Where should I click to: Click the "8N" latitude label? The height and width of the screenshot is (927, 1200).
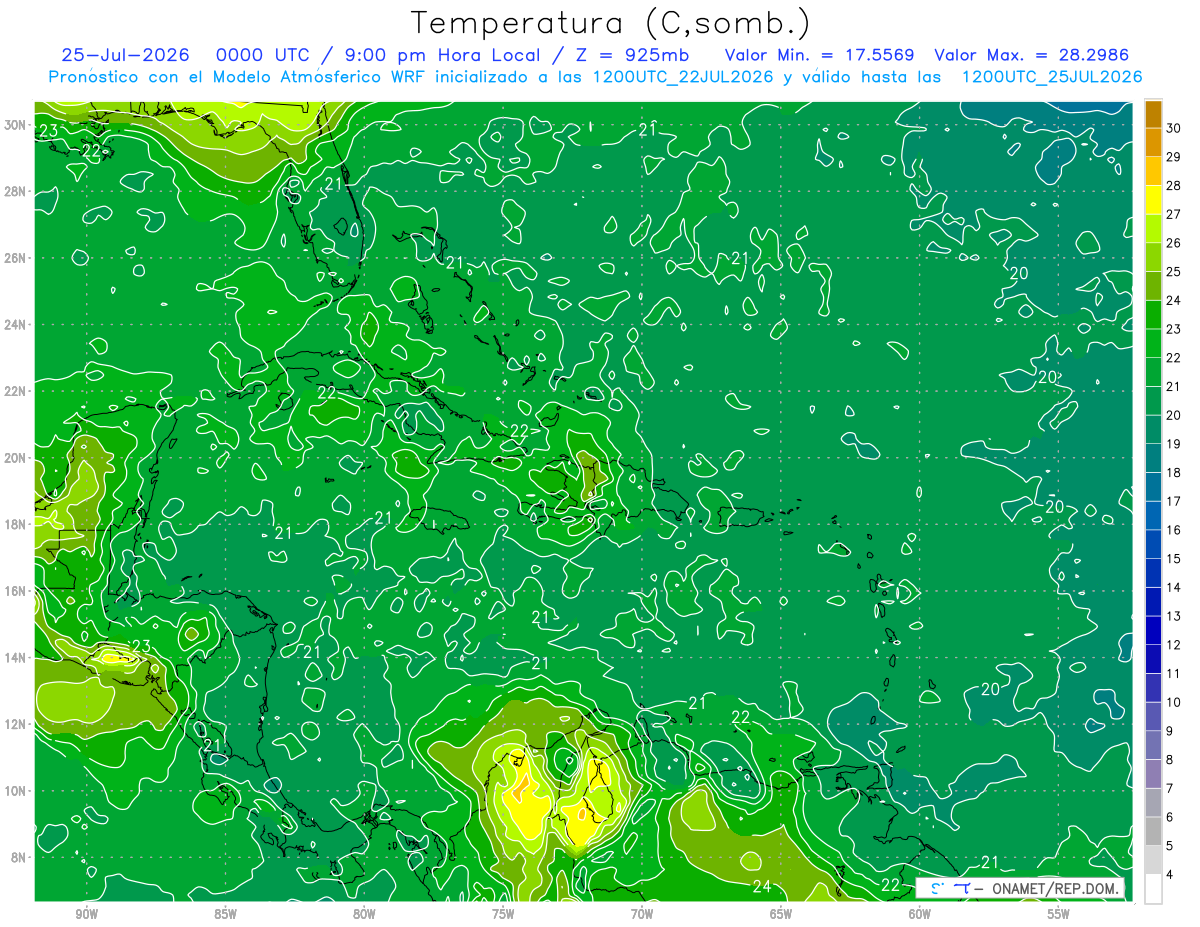(x=19, y=858)
